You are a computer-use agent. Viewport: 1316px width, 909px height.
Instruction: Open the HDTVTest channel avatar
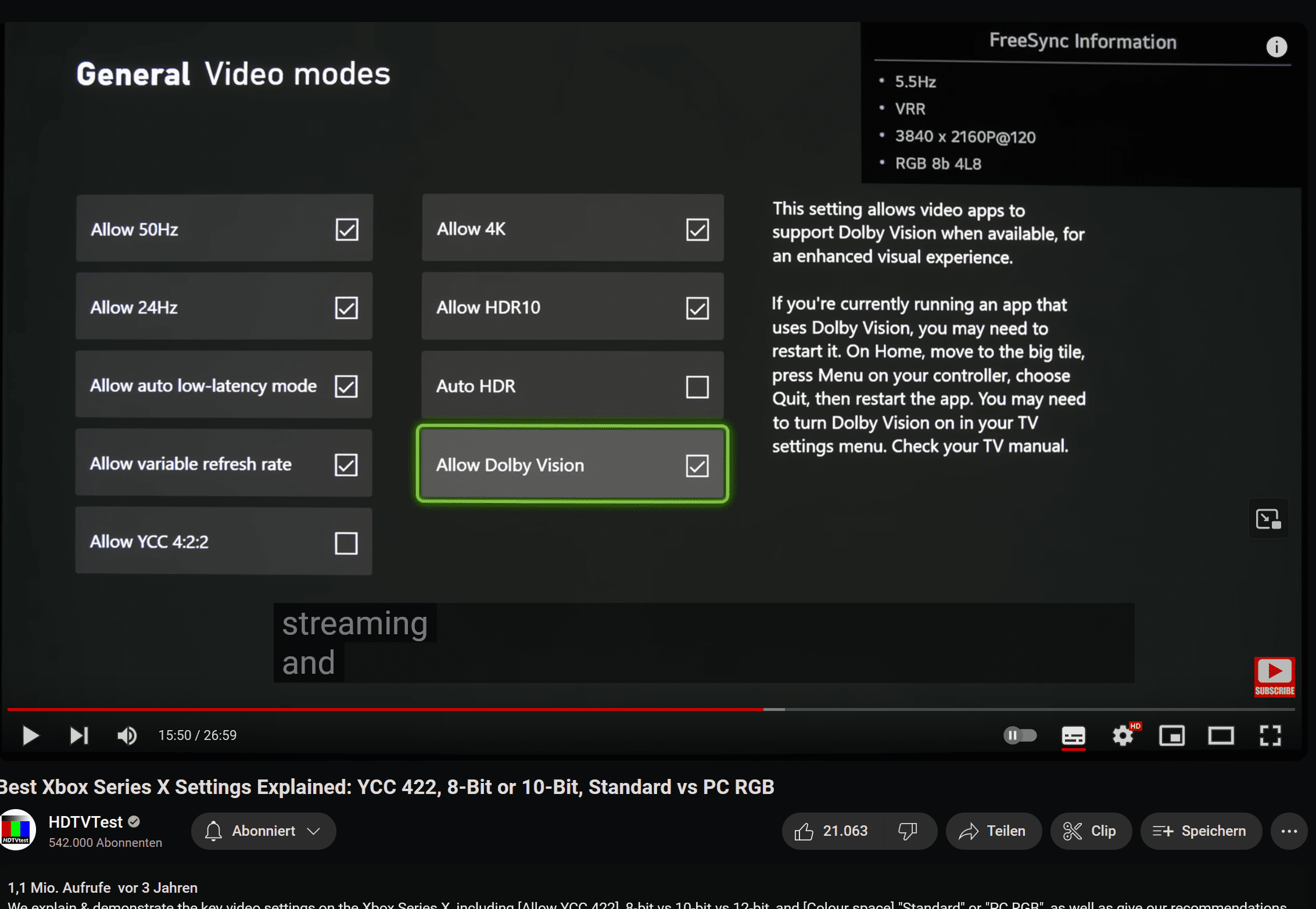click(x=17, y=831)
